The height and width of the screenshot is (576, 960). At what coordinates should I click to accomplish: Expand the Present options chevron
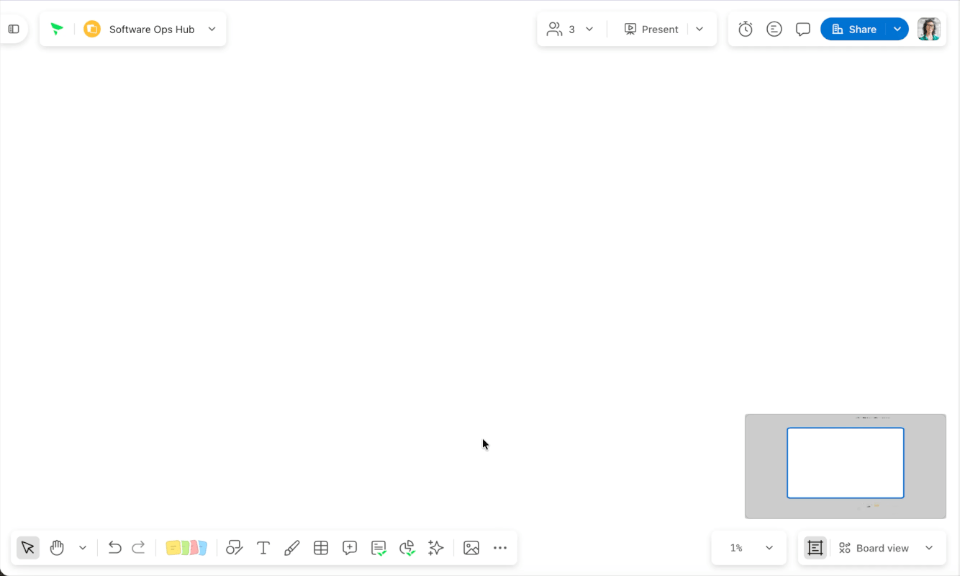coord(700,29)
